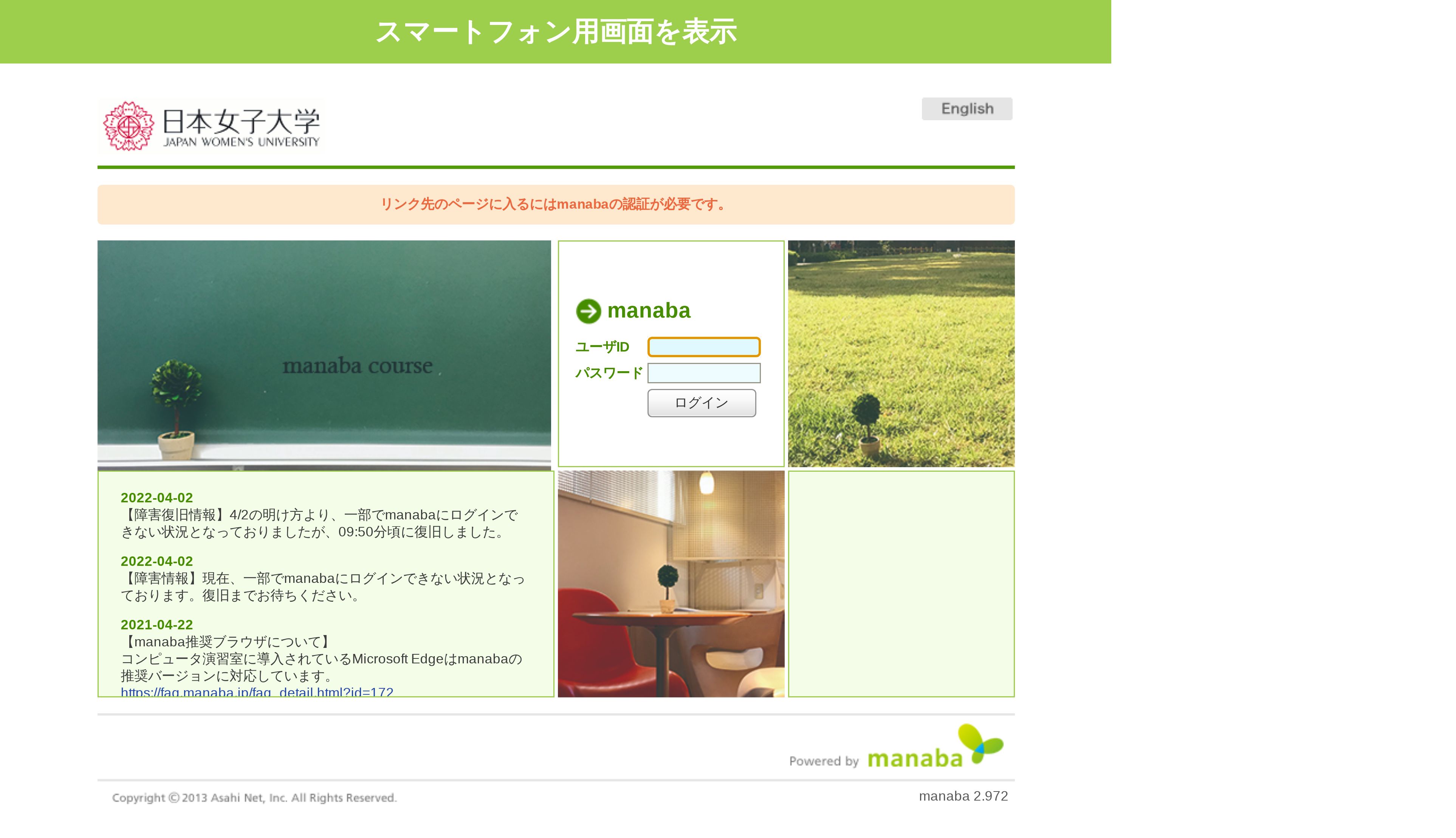Viewport: 1456px width, 838px height.
Task: Click the green arrow icon beside manaba
Action: (x=588, y=311)
